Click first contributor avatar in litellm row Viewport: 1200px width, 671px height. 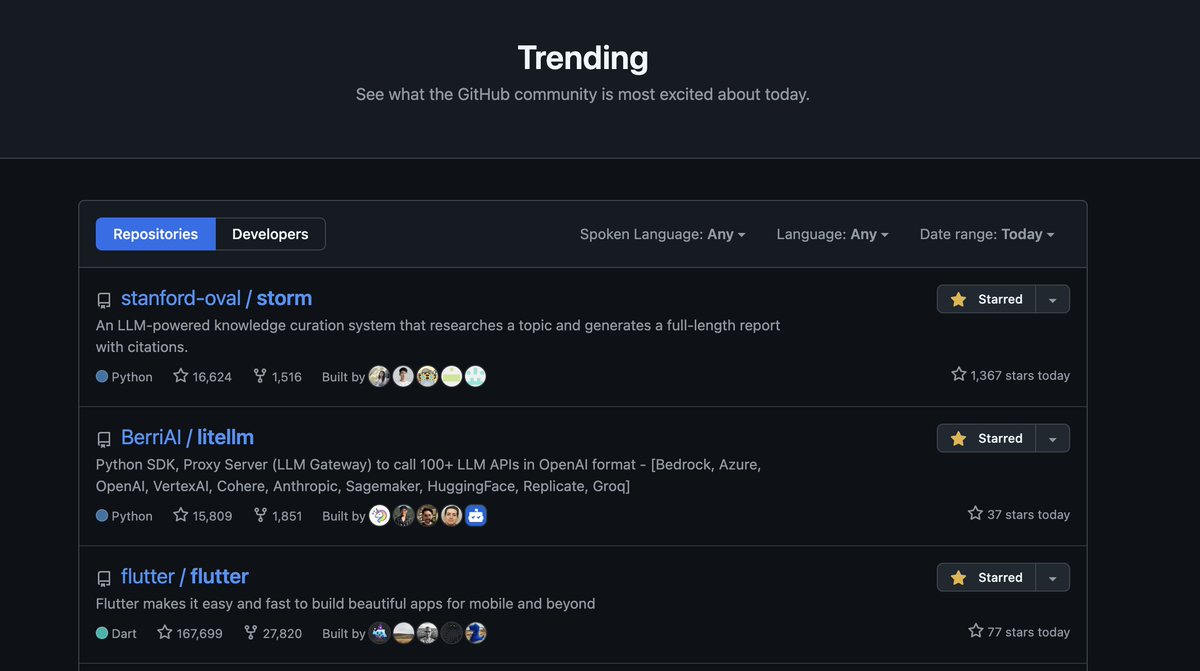coord(379,515)
